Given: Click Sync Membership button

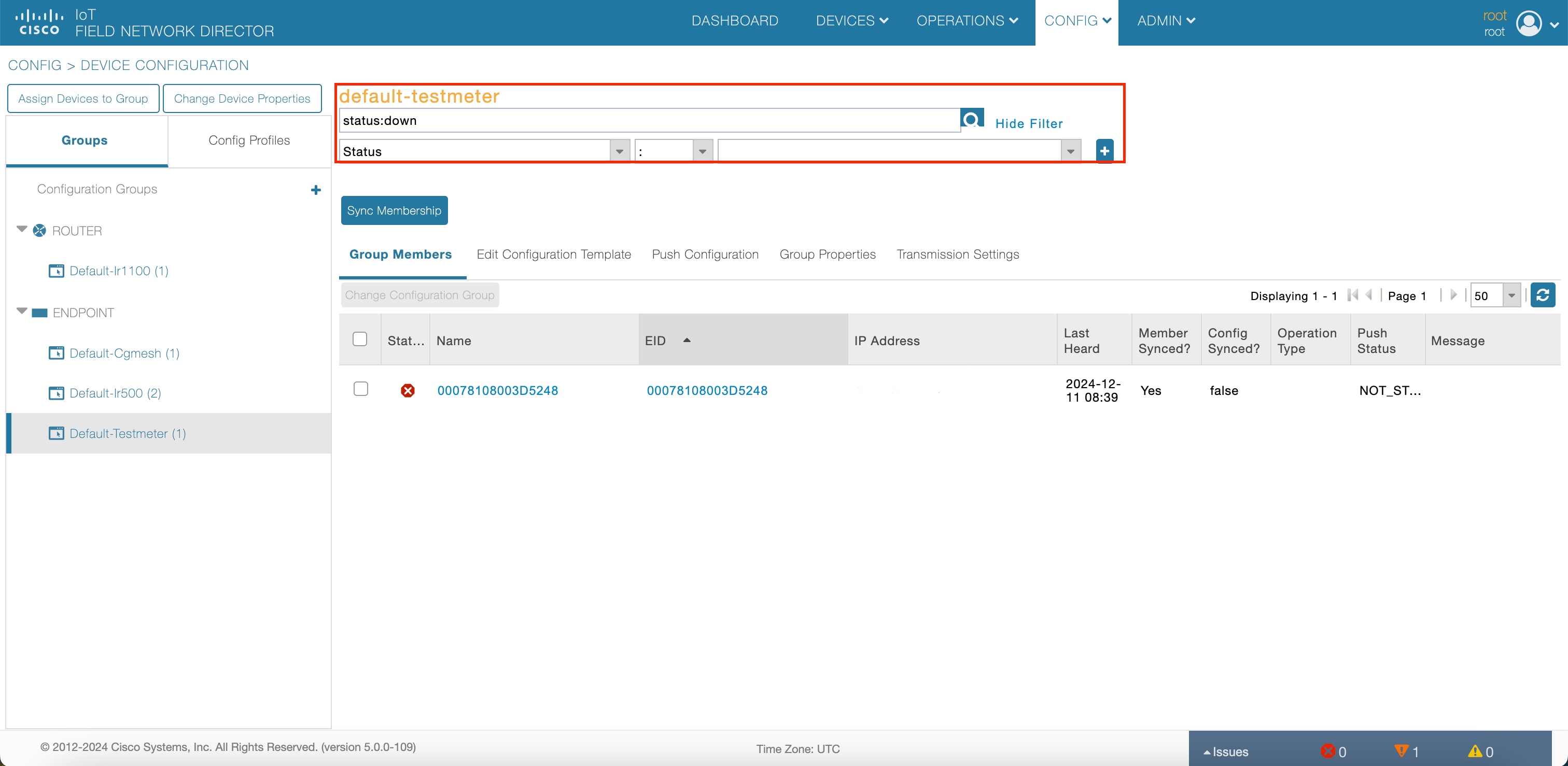Looking at the screenshot, I should 394,210.
